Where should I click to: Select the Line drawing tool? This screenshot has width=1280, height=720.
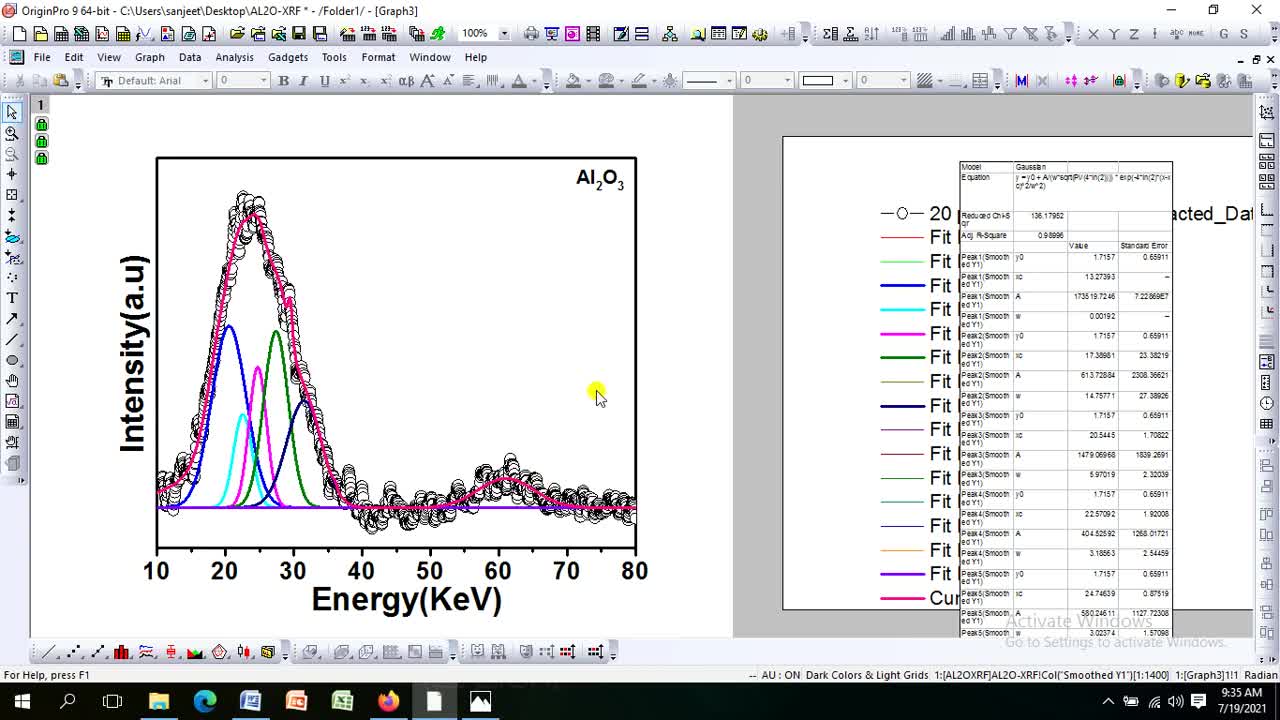click(x=12, y=339)
